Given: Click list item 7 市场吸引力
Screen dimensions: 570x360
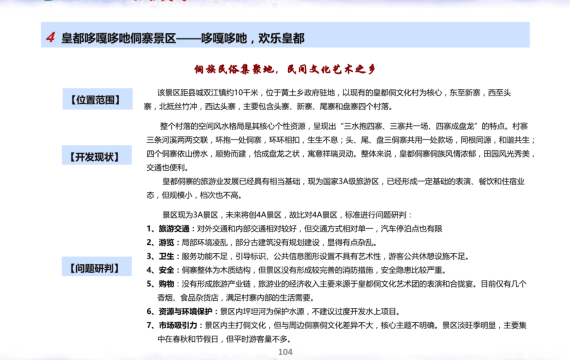Looking at the screenshot, I should [x=337, y=332].
